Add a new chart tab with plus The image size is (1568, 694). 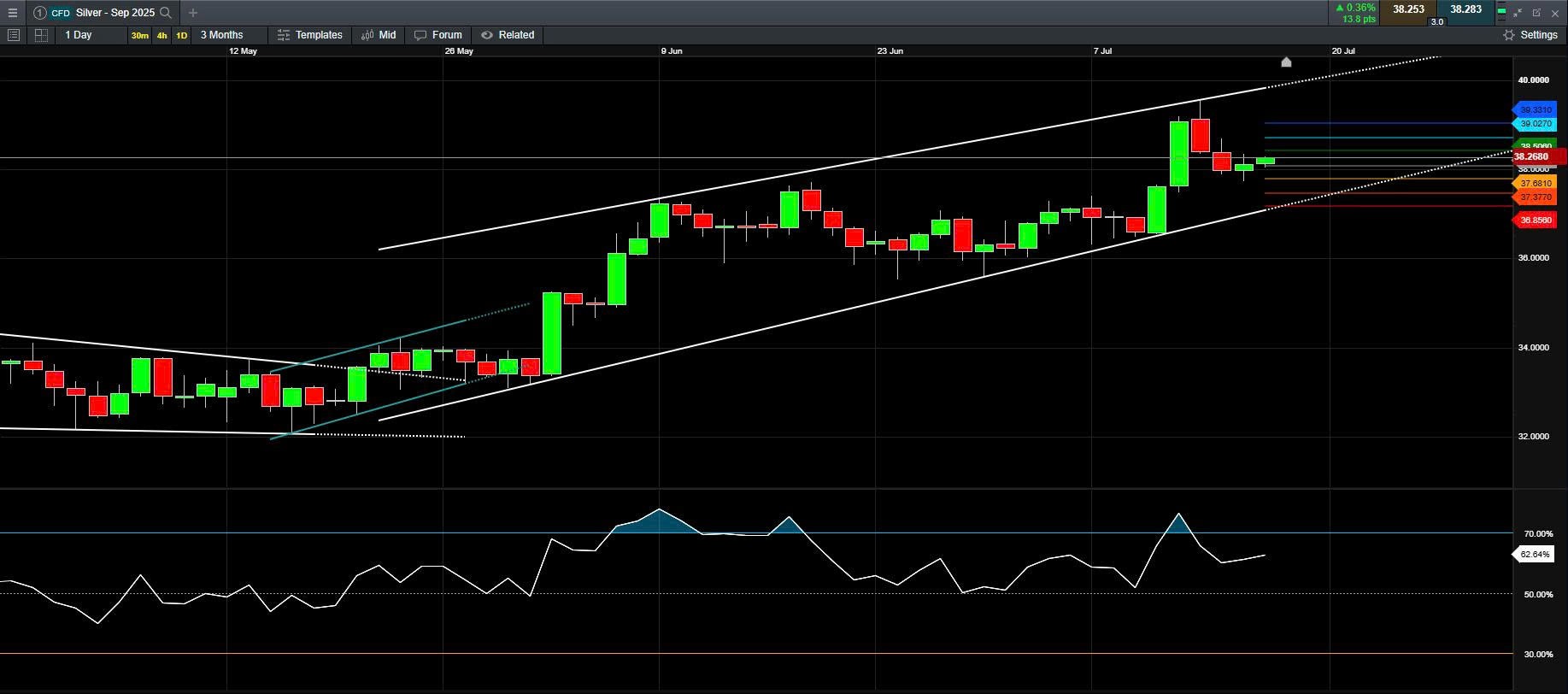pos(193,13)
